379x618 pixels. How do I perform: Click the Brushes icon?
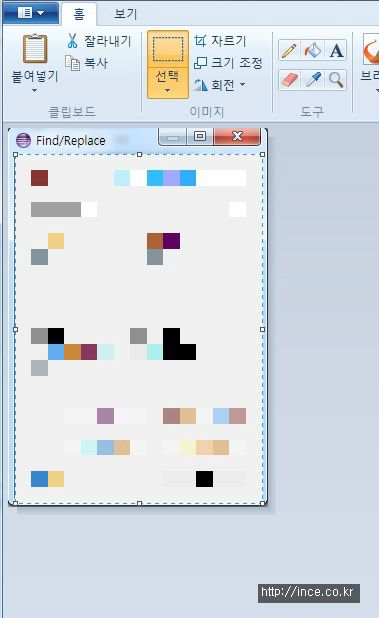pyautogui.click(x=371, y=49)
